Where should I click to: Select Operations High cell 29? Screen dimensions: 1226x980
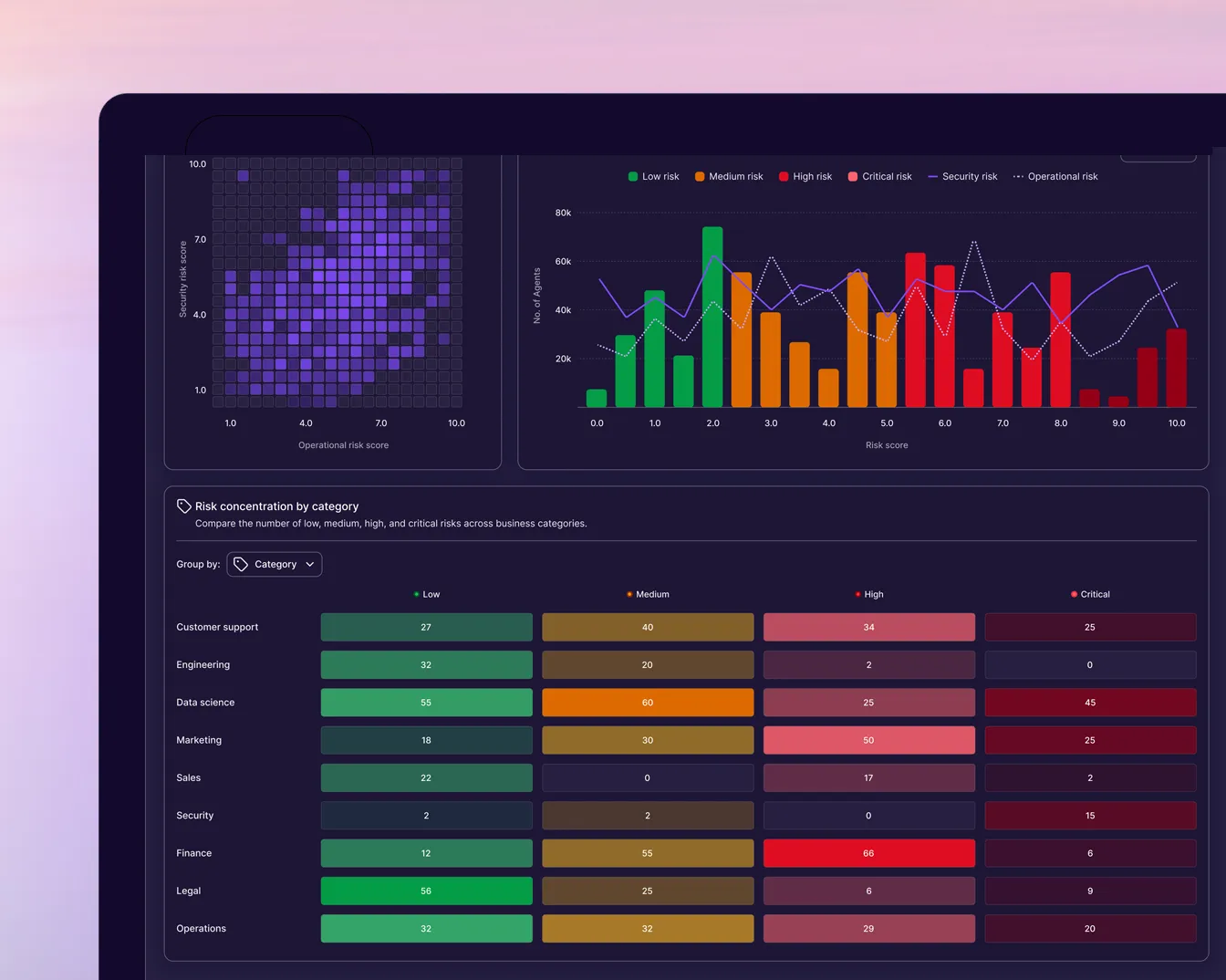(868, 928)
